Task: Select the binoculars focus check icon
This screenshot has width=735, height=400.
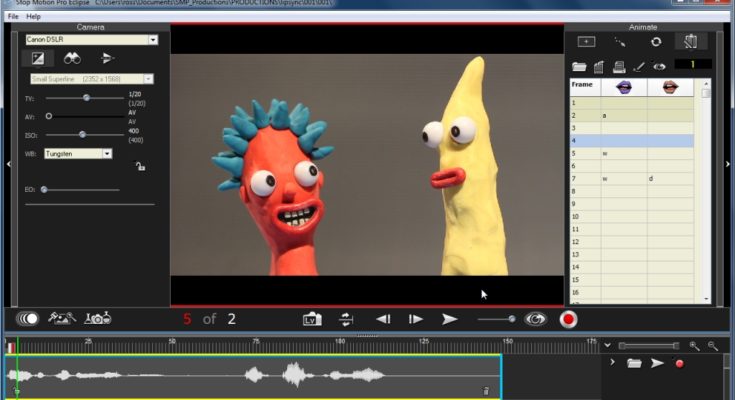Action: pyautogui.click(x=72, y=58)
